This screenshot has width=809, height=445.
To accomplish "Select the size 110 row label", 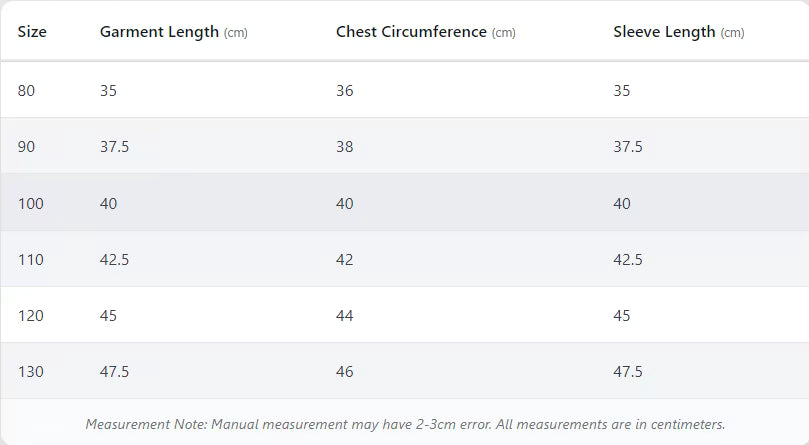I will click(x=30, y=259).
